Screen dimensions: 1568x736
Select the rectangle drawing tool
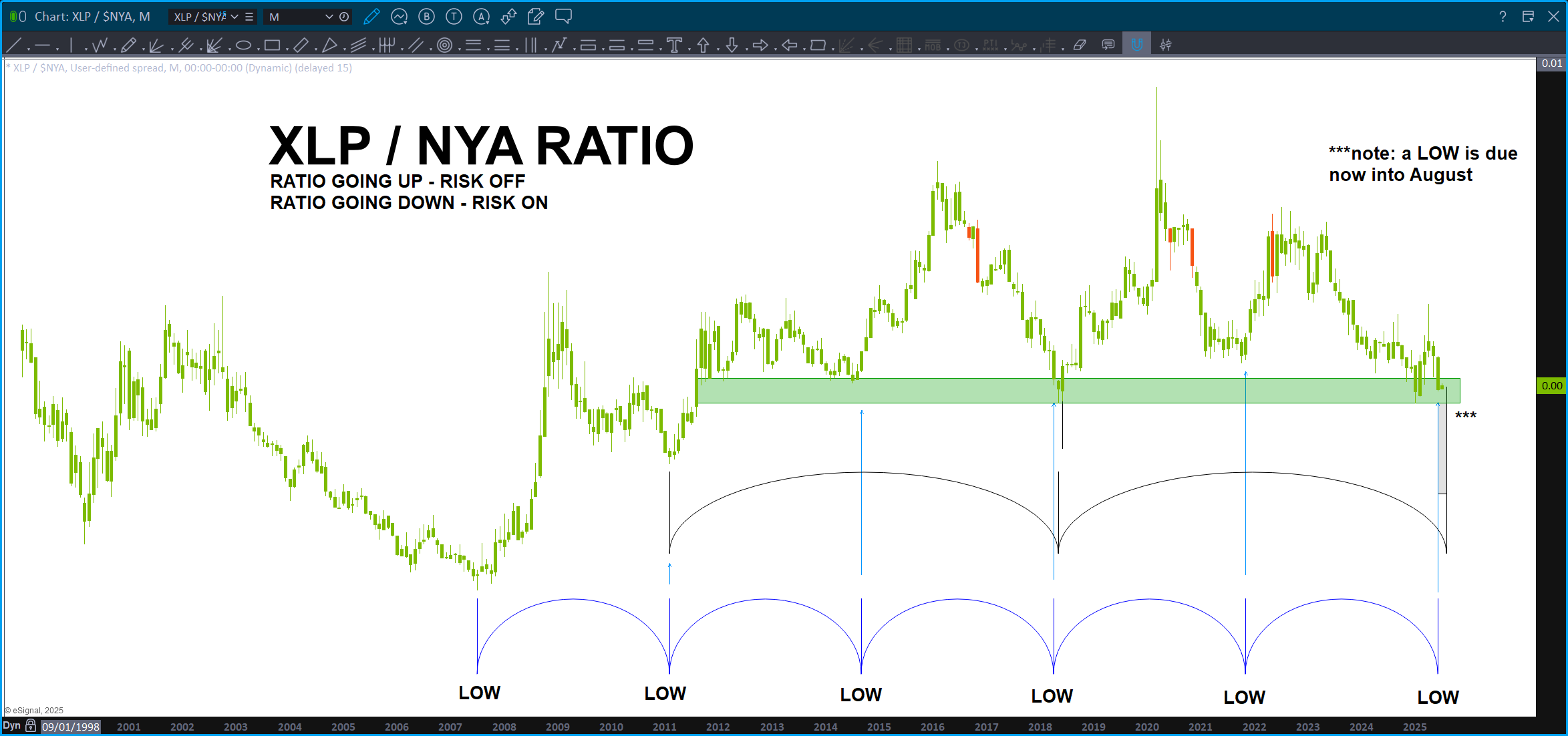[271, 45]
